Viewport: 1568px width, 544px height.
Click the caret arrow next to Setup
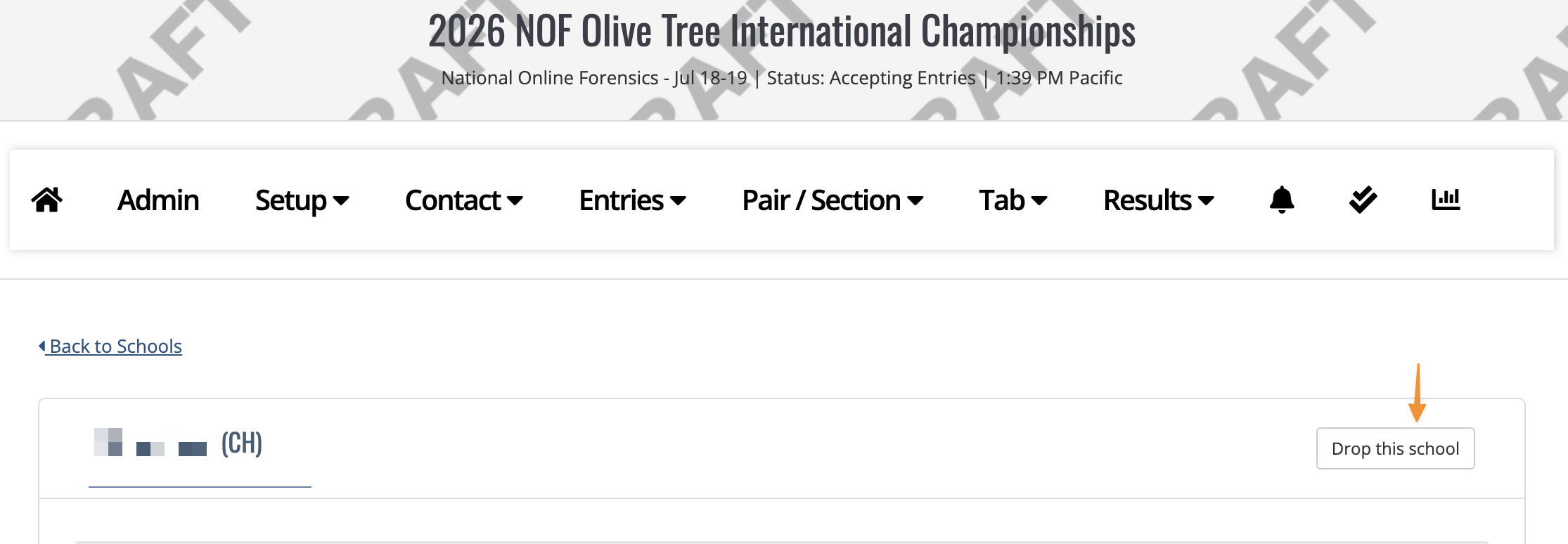pyautogui.click(x=341, y=201)
